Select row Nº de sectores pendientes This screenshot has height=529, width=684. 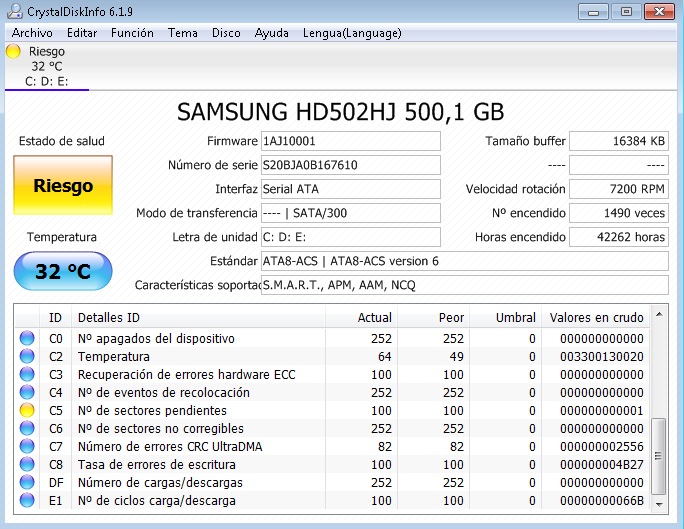[332, 410]
